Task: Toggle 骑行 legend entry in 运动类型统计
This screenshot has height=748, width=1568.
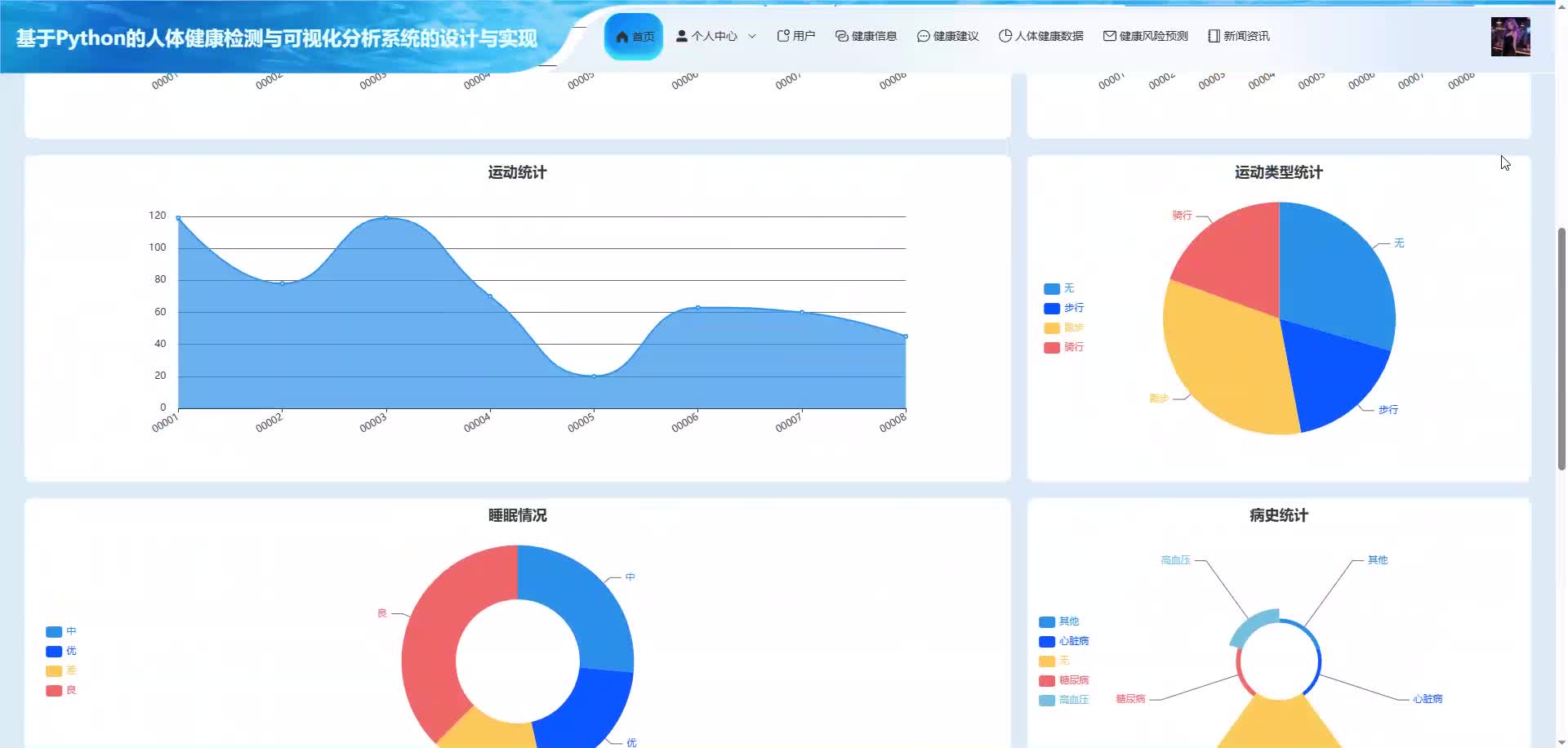Action: 1064,347
